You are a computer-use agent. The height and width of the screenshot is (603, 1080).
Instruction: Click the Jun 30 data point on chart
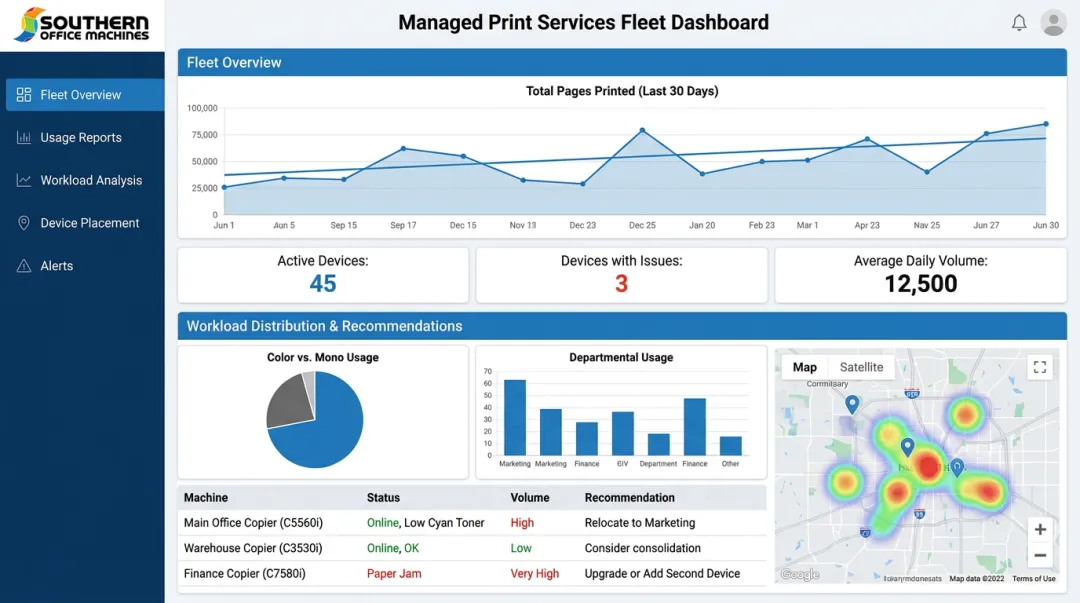tap(1046, 124)
